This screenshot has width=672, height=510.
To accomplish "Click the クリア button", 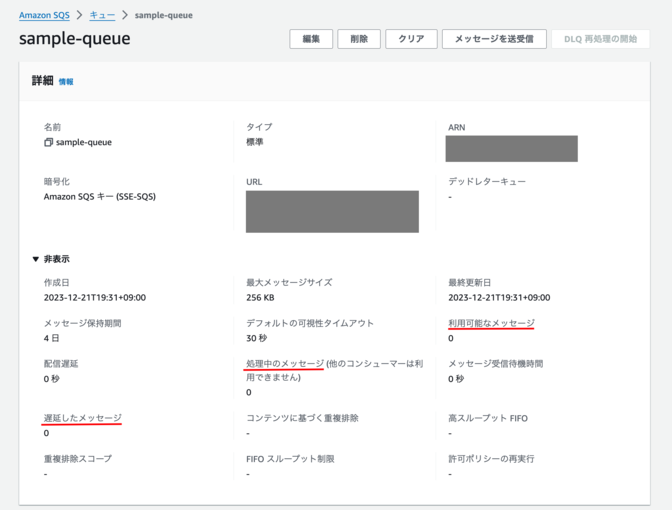I will [x=411, y=39].
